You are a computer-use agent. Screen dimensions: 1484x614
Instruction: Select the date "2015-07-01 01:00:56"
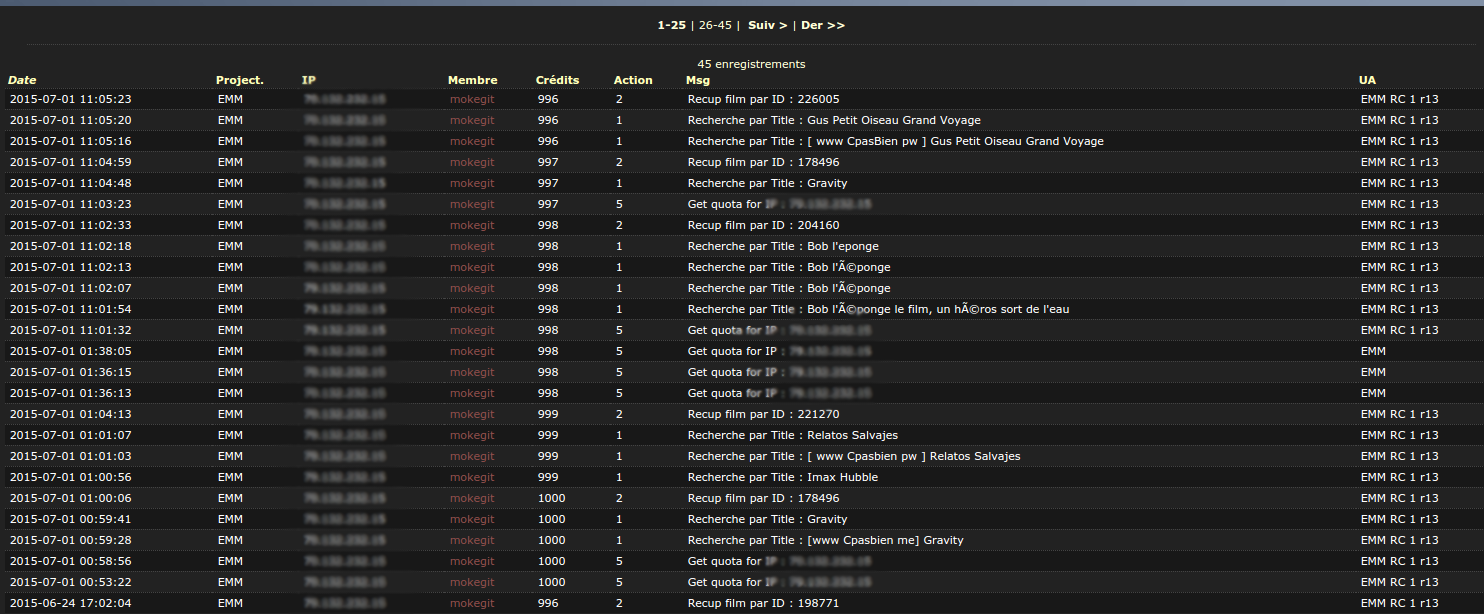pyautogui.click(x=70, y=477)
